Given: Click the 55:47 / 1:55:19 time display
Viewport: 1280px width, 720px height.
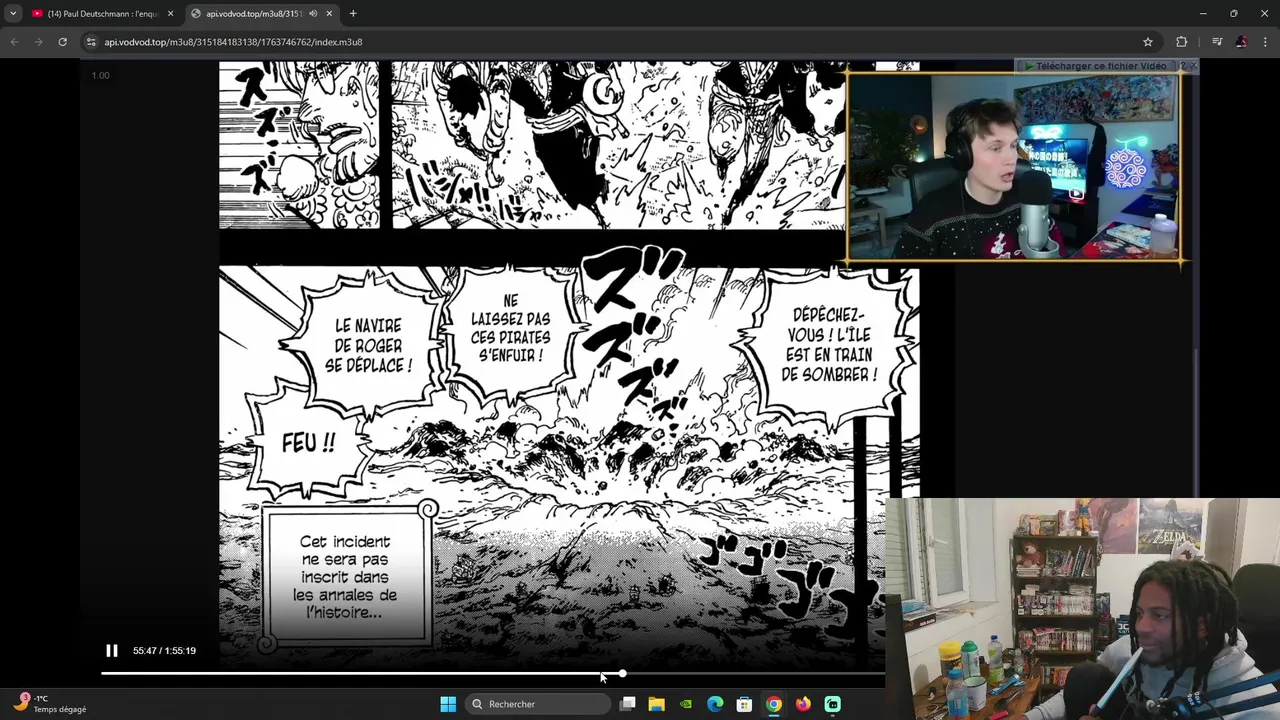Looking at the screenshot, I should [x=164, y=651].
